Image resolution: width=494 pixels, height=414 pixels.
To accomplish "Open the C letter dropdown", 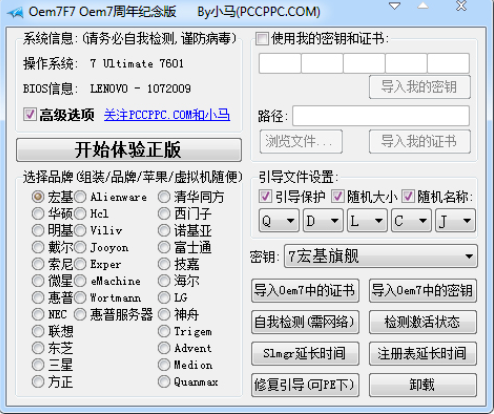I will [411, 221].
